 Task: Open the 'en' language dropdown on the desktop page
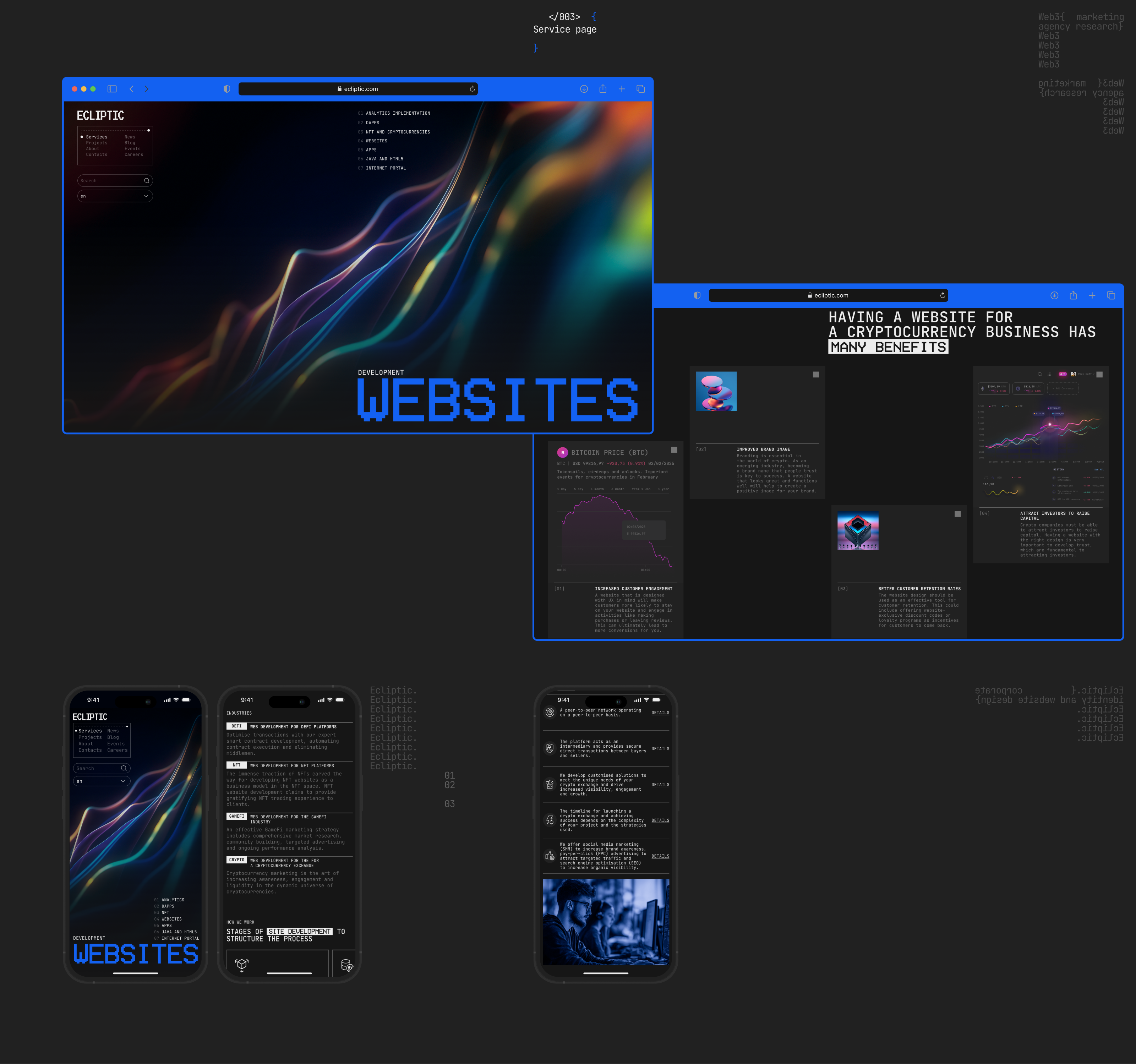click(x=115, y=196)
